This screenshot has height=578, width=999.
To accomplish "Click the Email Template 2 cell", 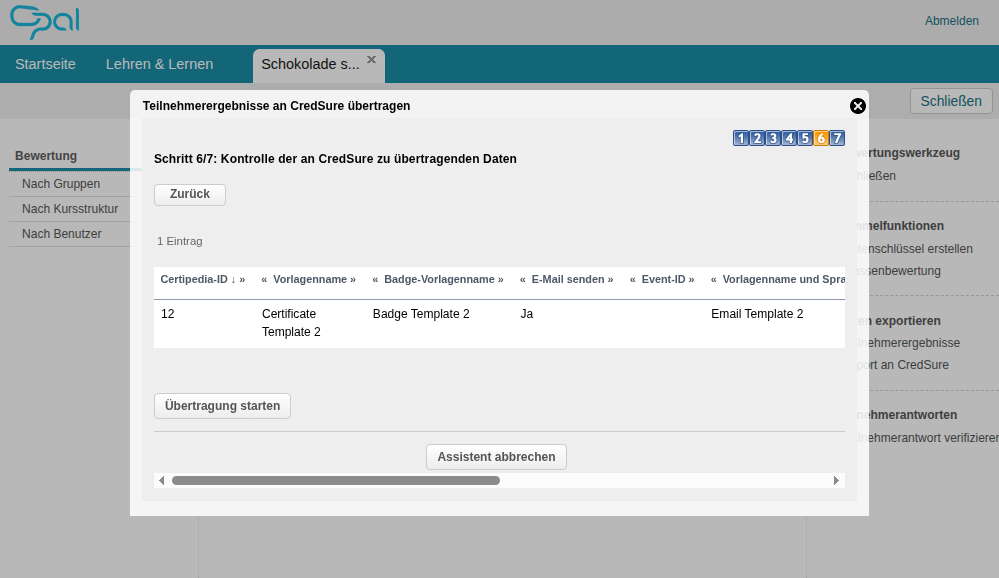I will 757,314.
